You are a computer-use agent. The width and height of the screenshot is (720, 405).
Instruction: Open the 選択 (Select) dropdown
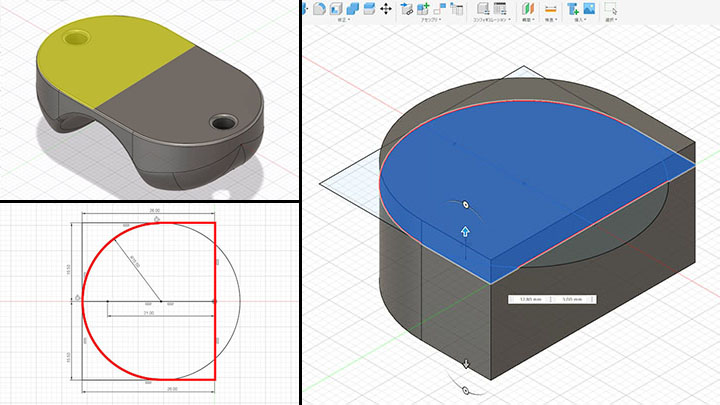click(x=609, y=20)
